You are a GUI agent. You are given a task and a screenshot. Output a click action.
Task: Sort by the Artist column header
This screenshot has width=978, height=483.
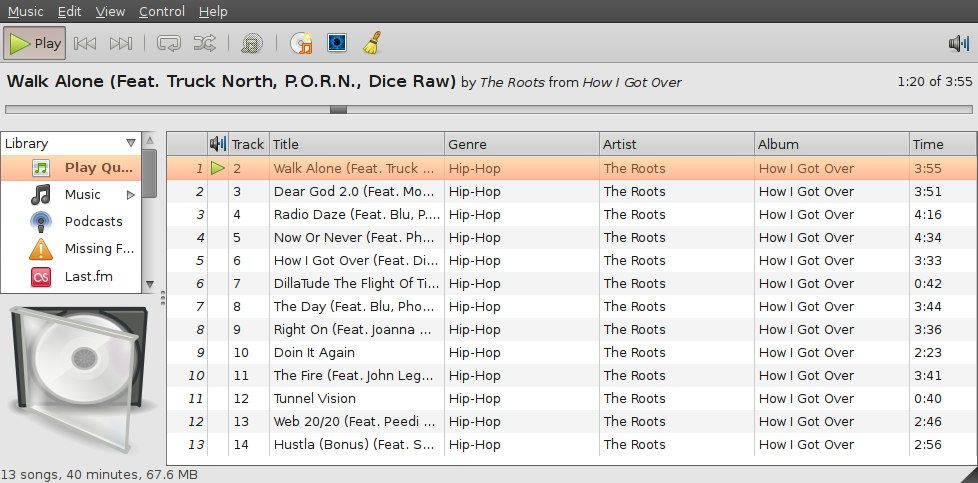[677, 144]
